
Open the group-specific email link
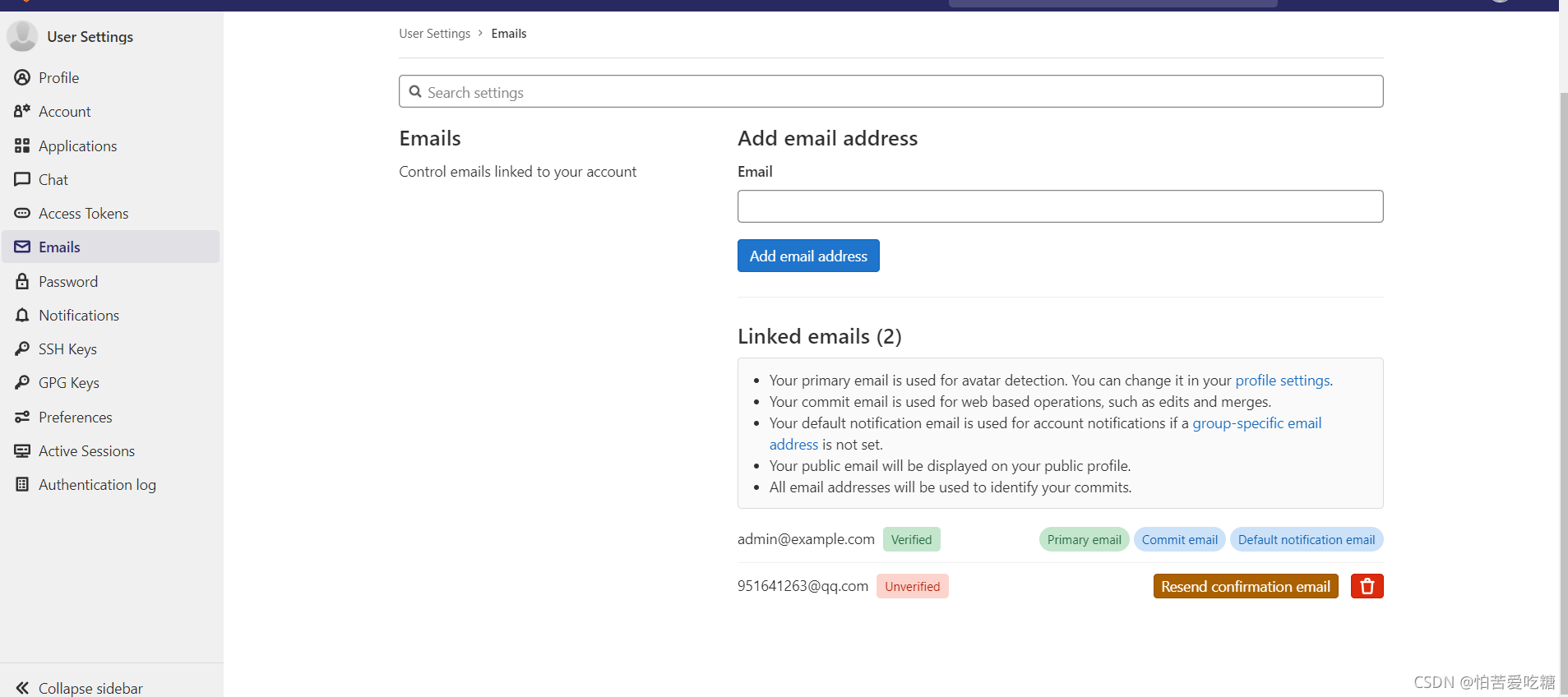tap(1257, 423)
